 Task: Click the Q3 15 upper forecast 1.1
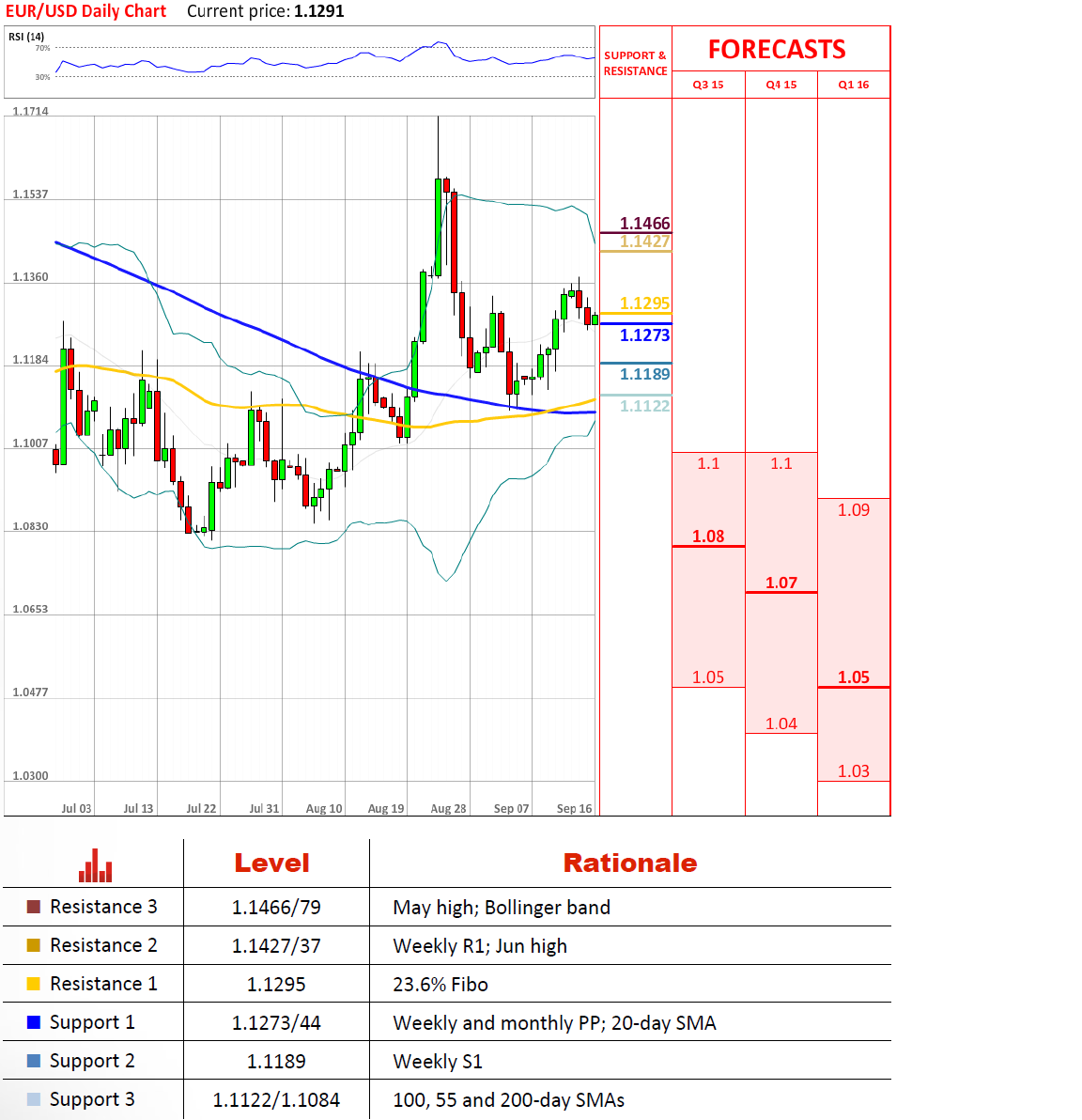point(708,463)
